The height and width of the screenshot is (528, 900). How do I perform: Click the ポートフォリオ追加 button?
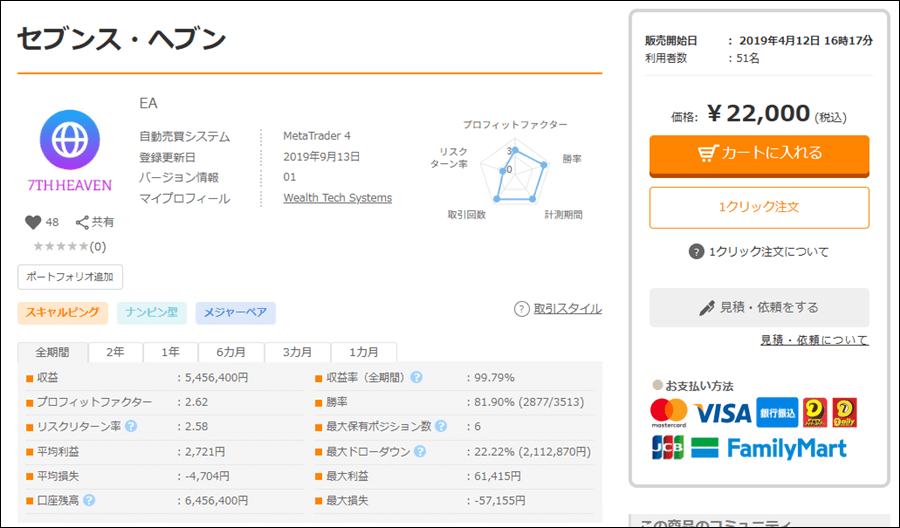pos(70,277)
